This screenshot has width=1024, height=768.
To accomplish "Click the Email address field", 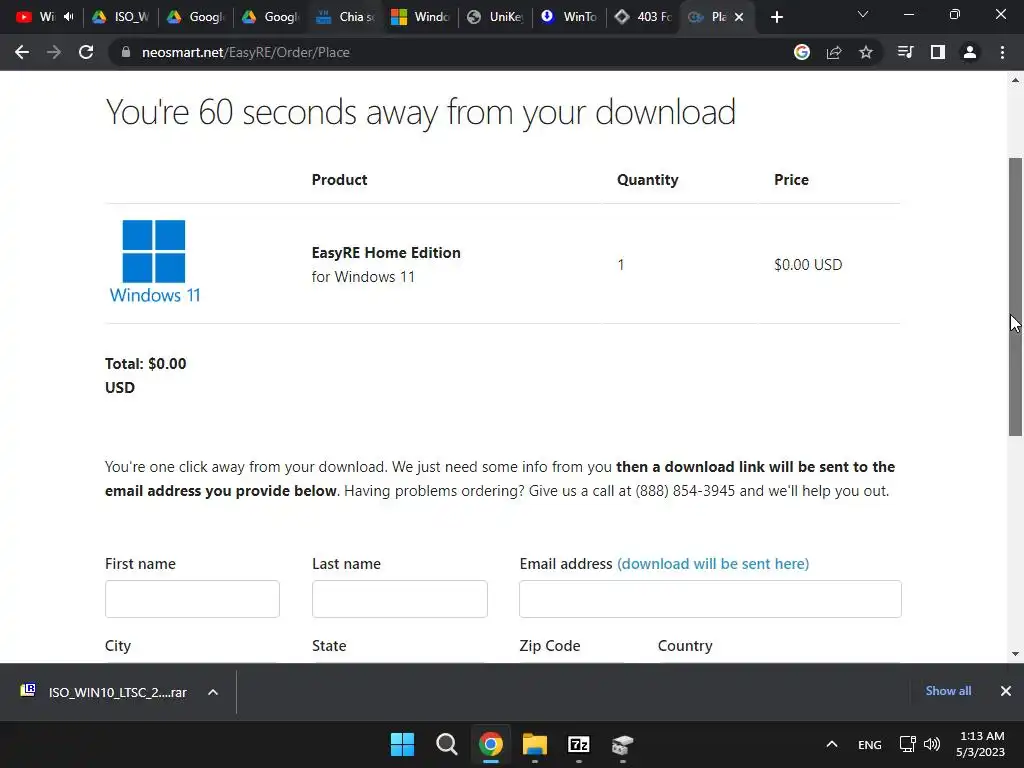I will click(710, 599).
